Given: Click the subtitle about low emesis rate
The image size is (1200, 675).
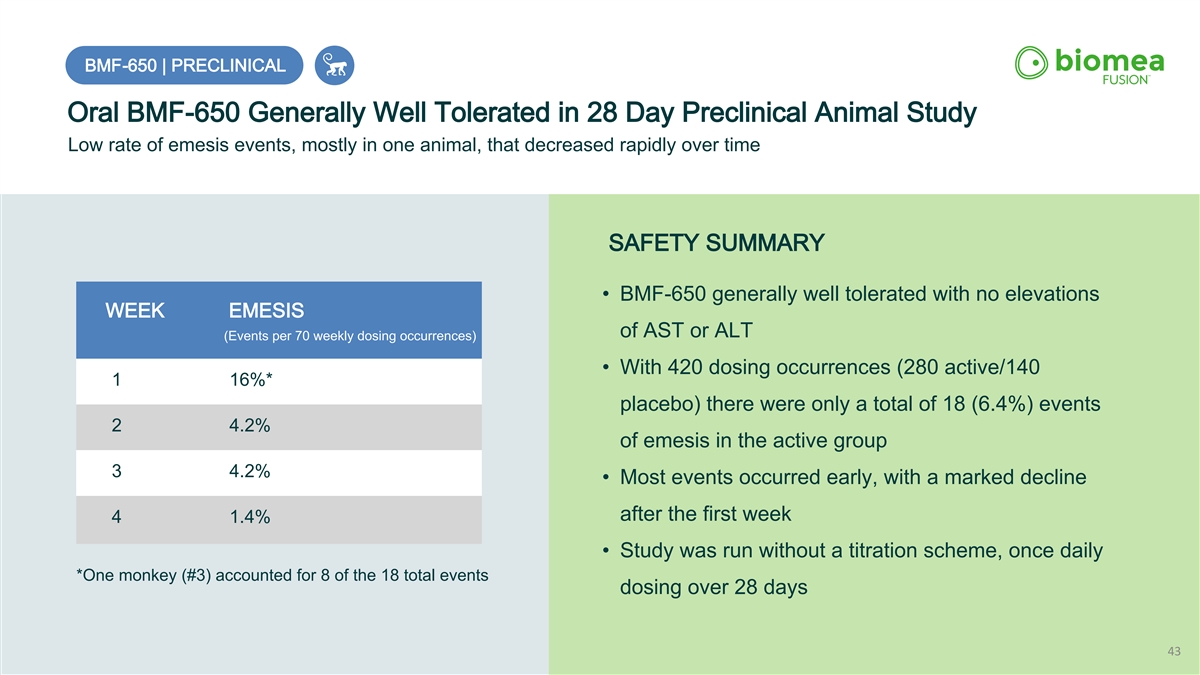Looking at the screenshot, I should 413,145.
